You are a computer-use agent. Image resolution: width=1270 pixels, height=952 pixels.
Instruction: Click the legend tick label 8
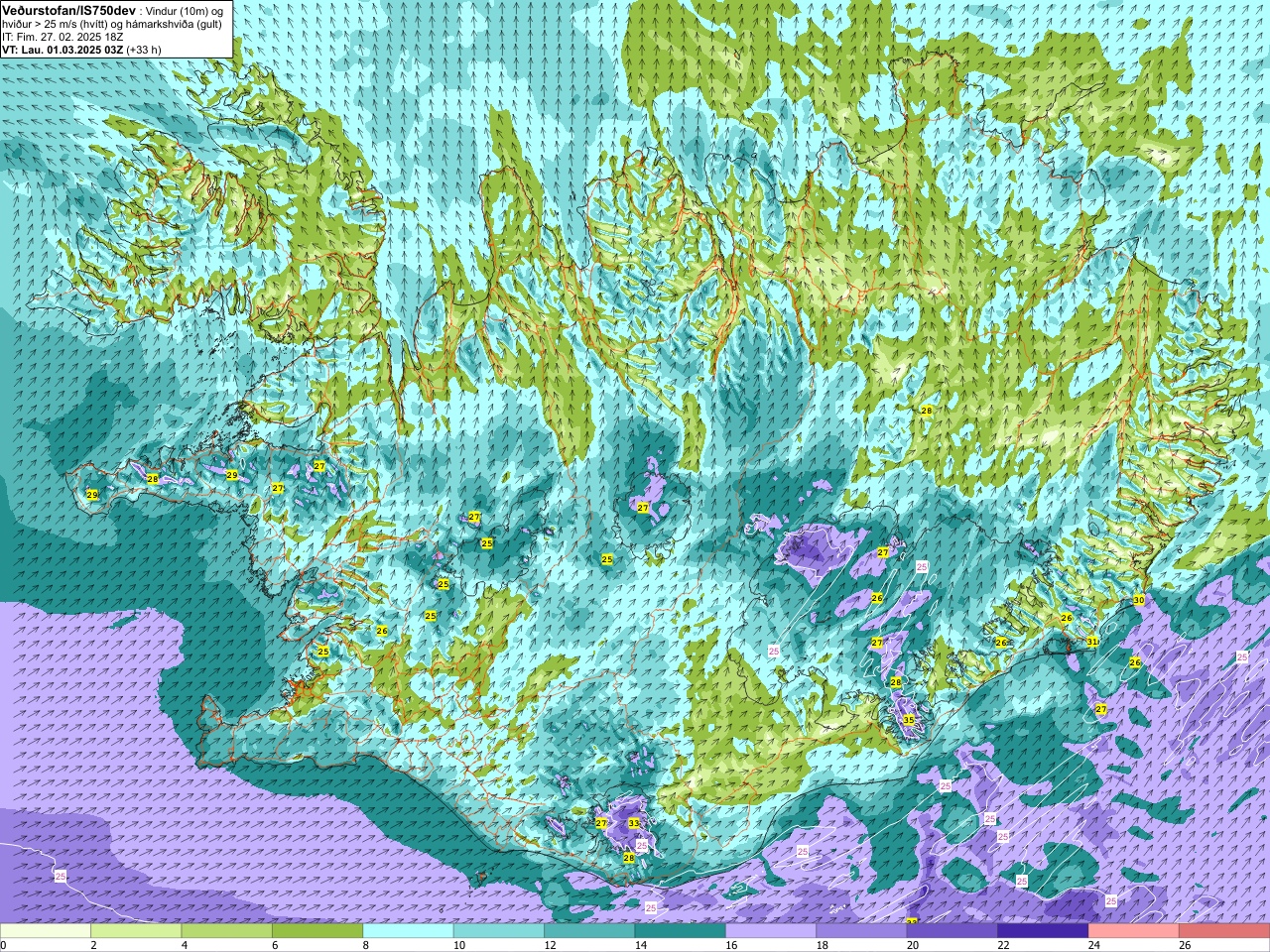(366, 945)
